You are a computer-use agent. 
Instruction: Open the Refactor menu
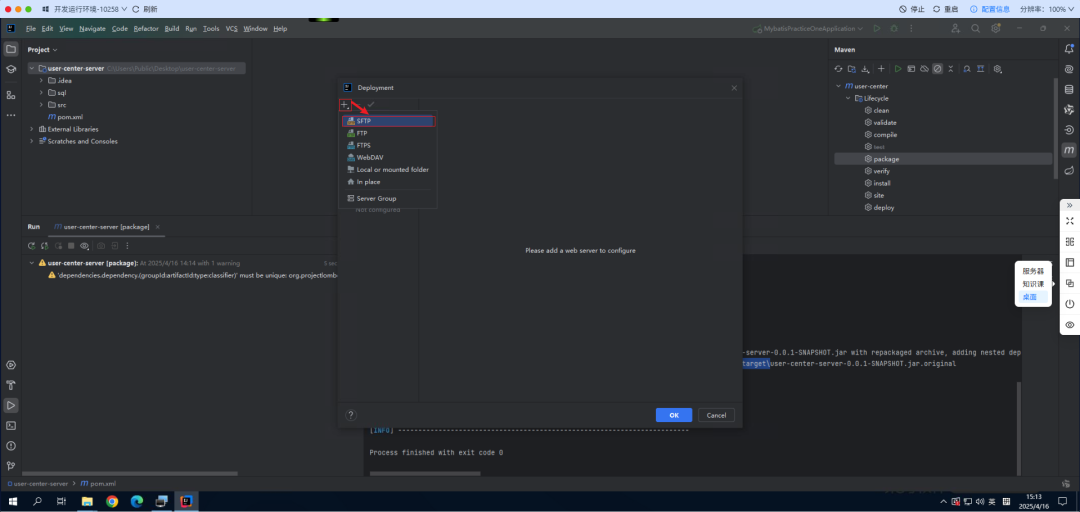coord(146,28)
